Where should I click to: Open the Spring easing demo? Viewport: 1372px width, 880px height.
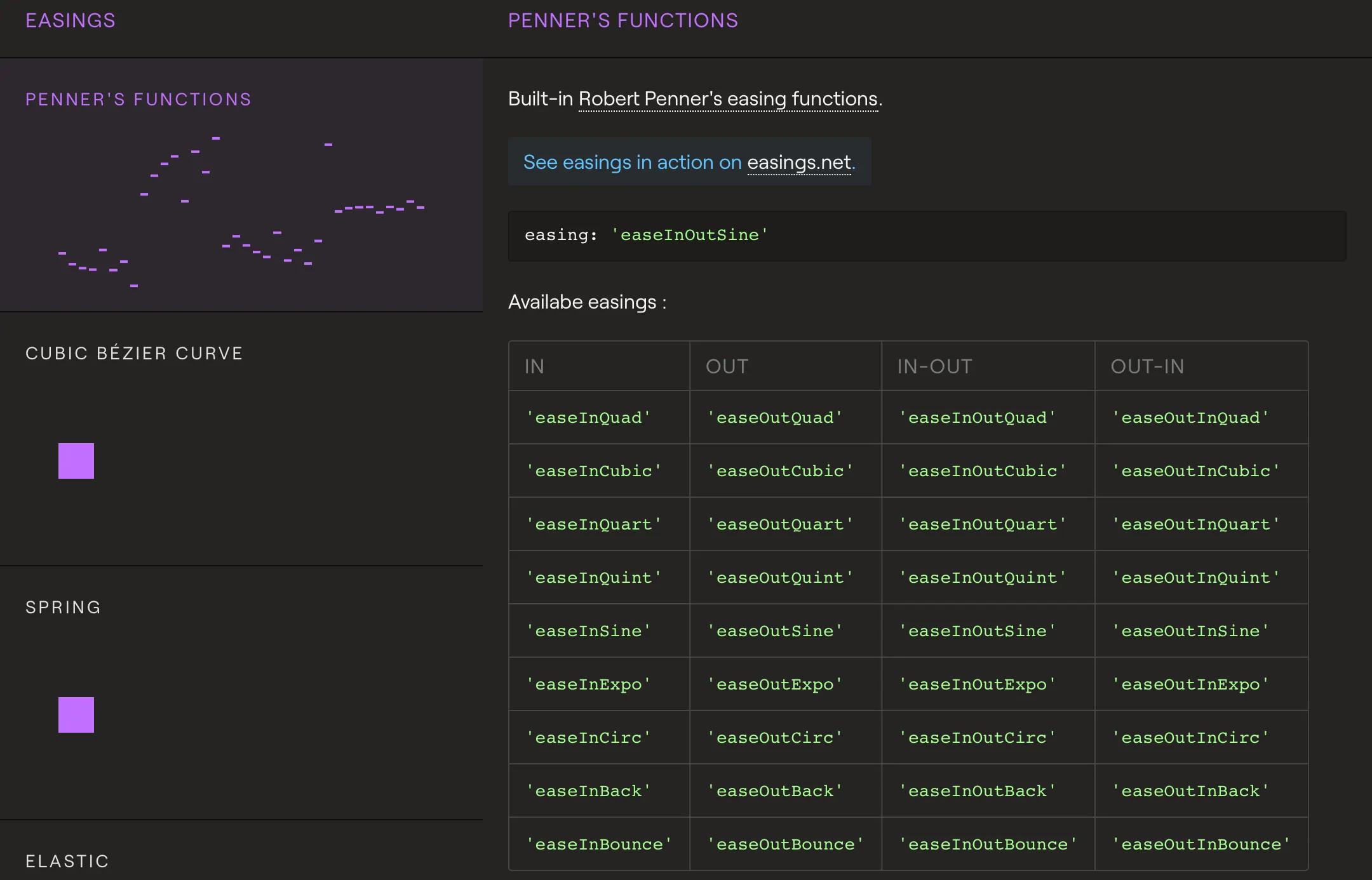click(x=241, y=693)
